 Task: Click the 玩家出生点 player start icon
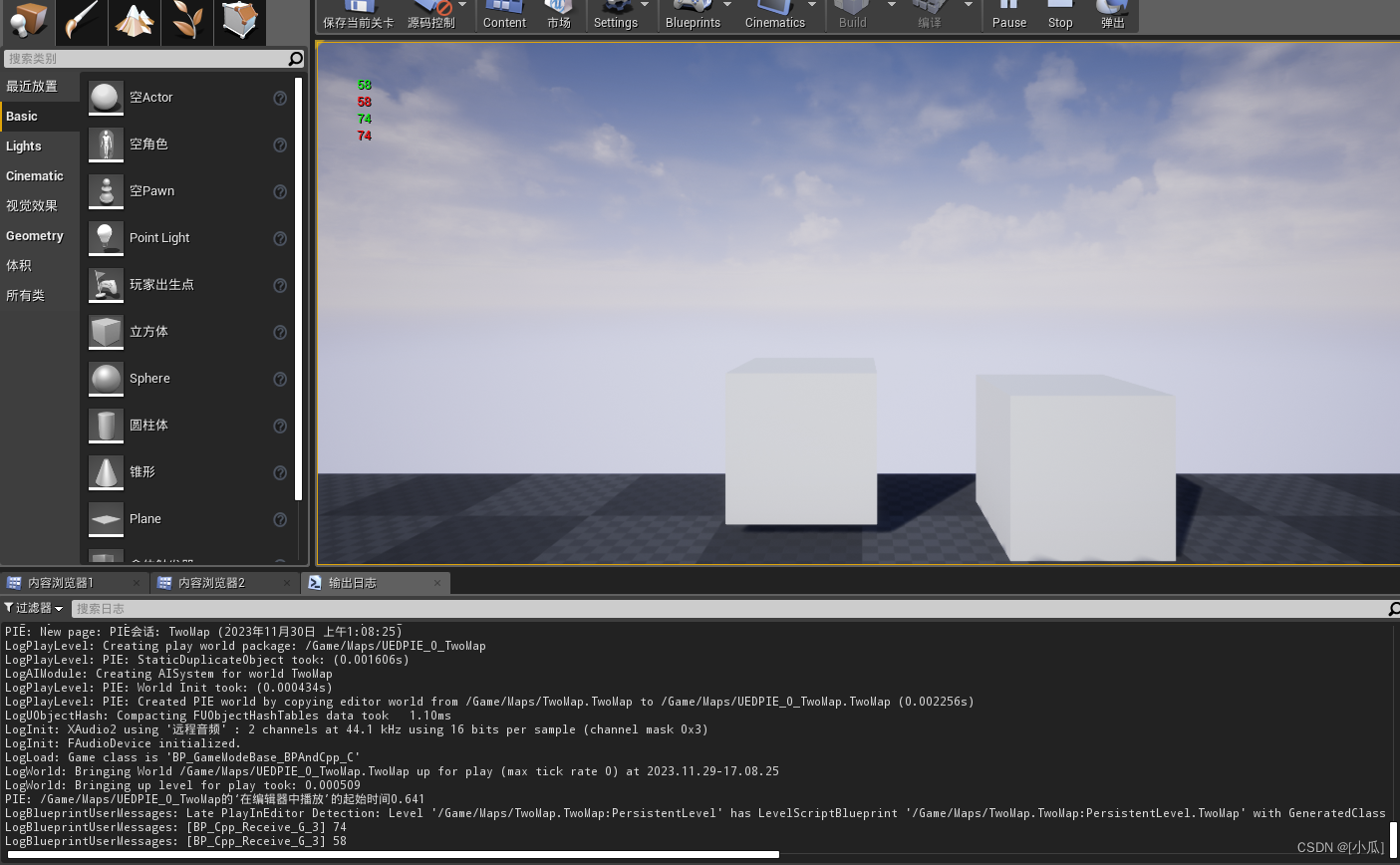106,285
